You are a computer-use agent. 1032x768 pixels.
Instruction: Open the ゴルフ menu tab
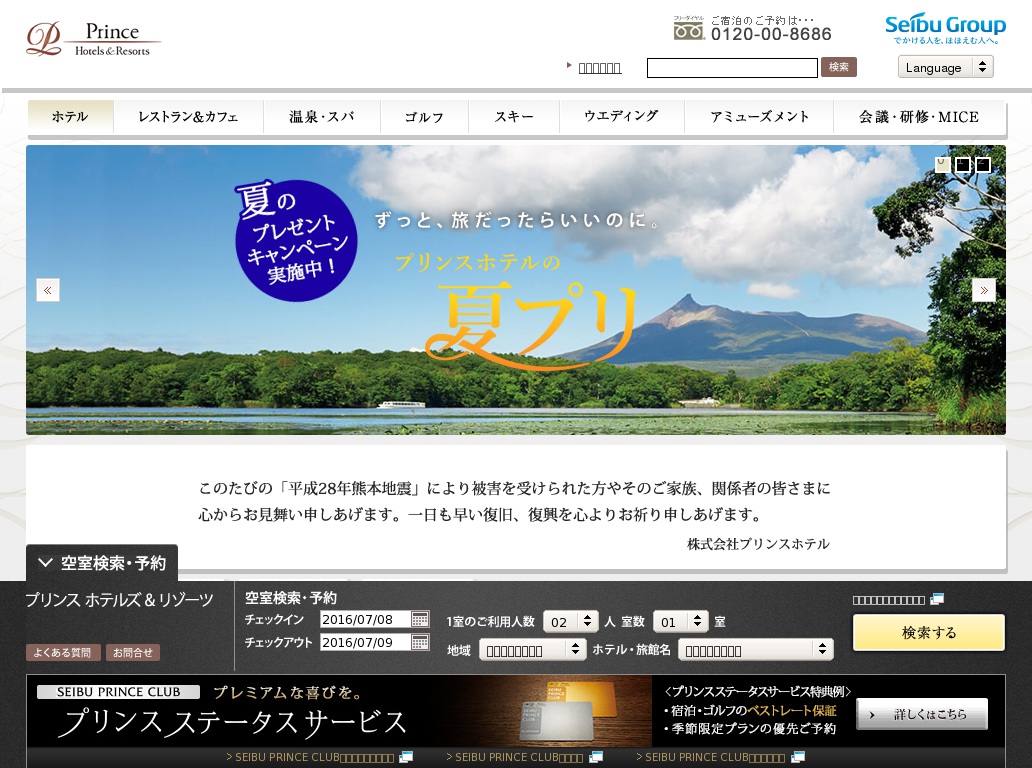click(424, 116)
